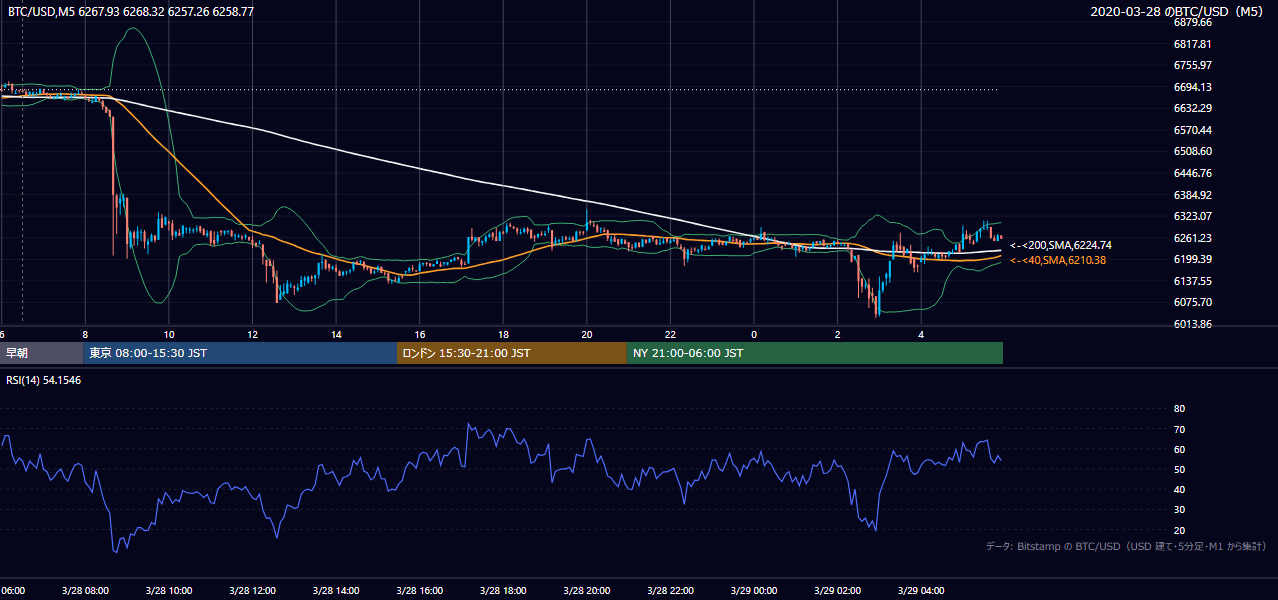Image resolution: width=1278 pixels, height=600 pixels.
Task: Click the 6199.39 price axis label
Action: click(x=1192, y=259)
